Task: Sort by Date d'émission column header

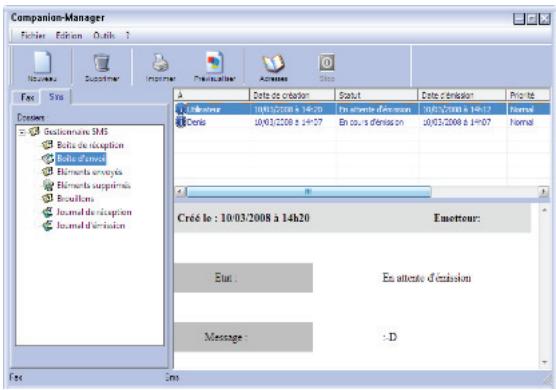Action: point(462,95)
